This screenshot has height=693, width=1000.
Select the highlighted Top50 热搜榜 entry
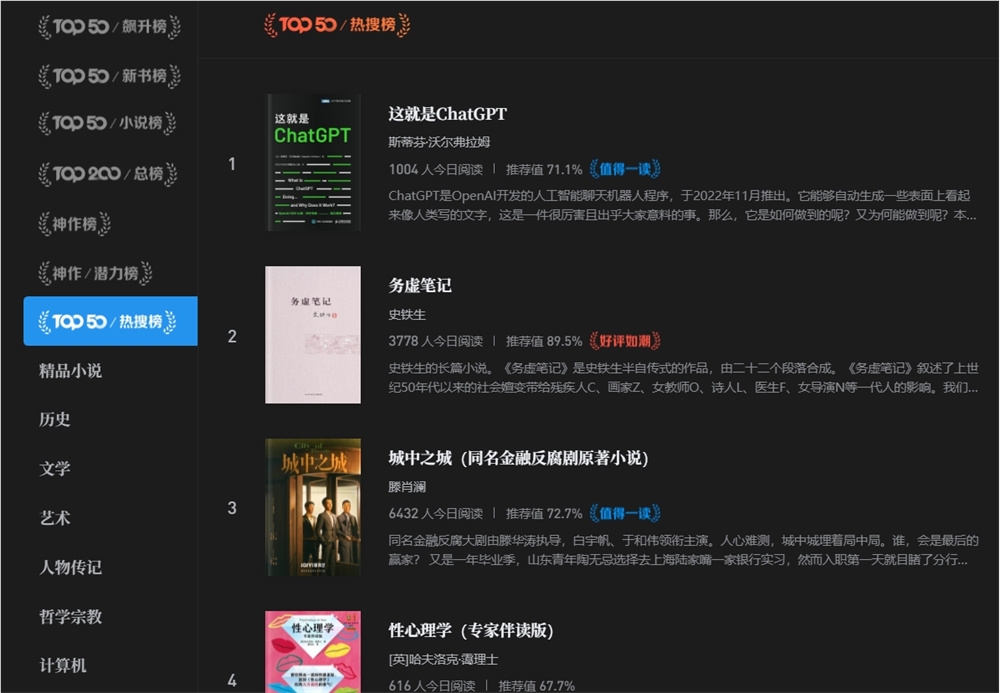110,321
